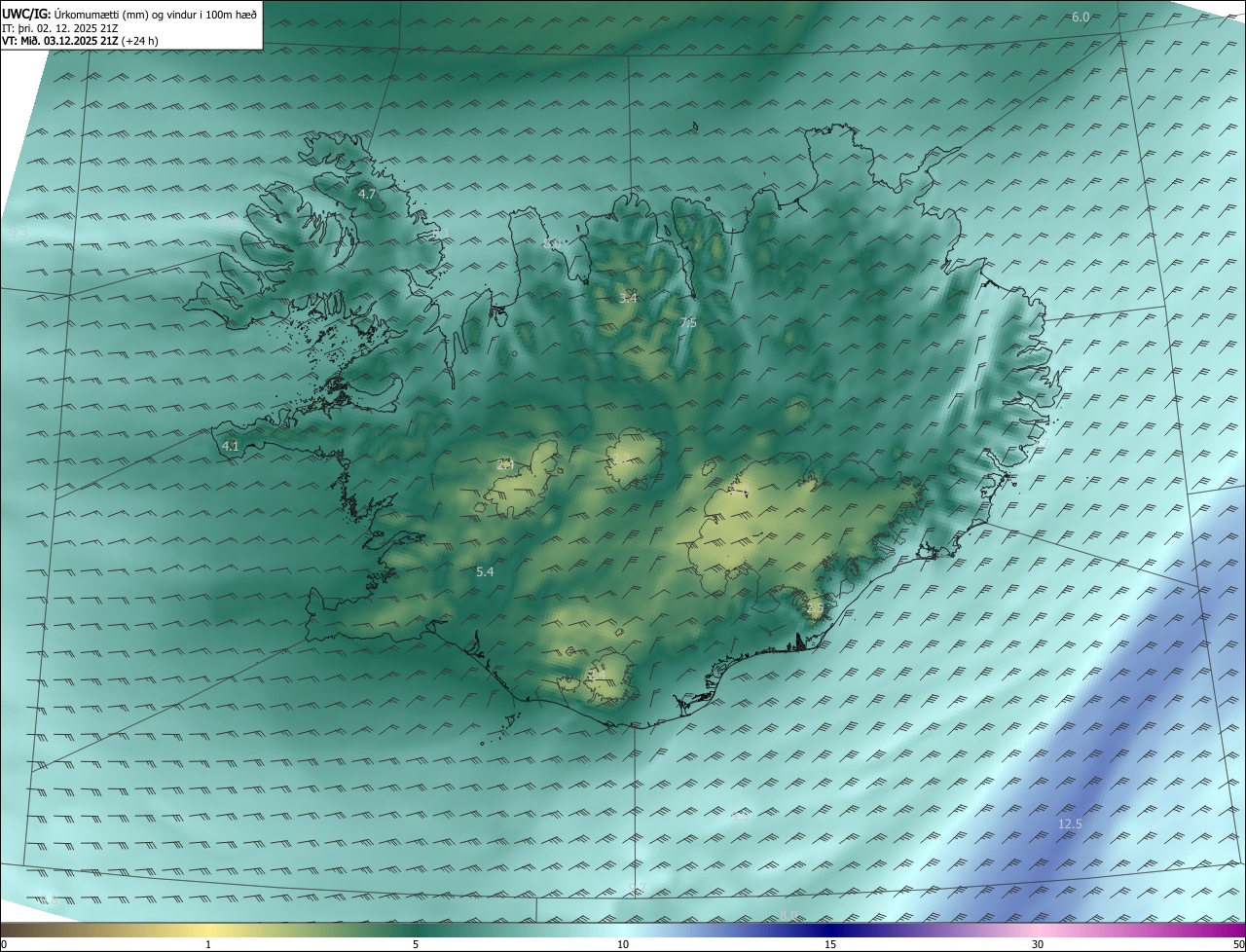Click the 4.1 value on the western peninsula

230,446
